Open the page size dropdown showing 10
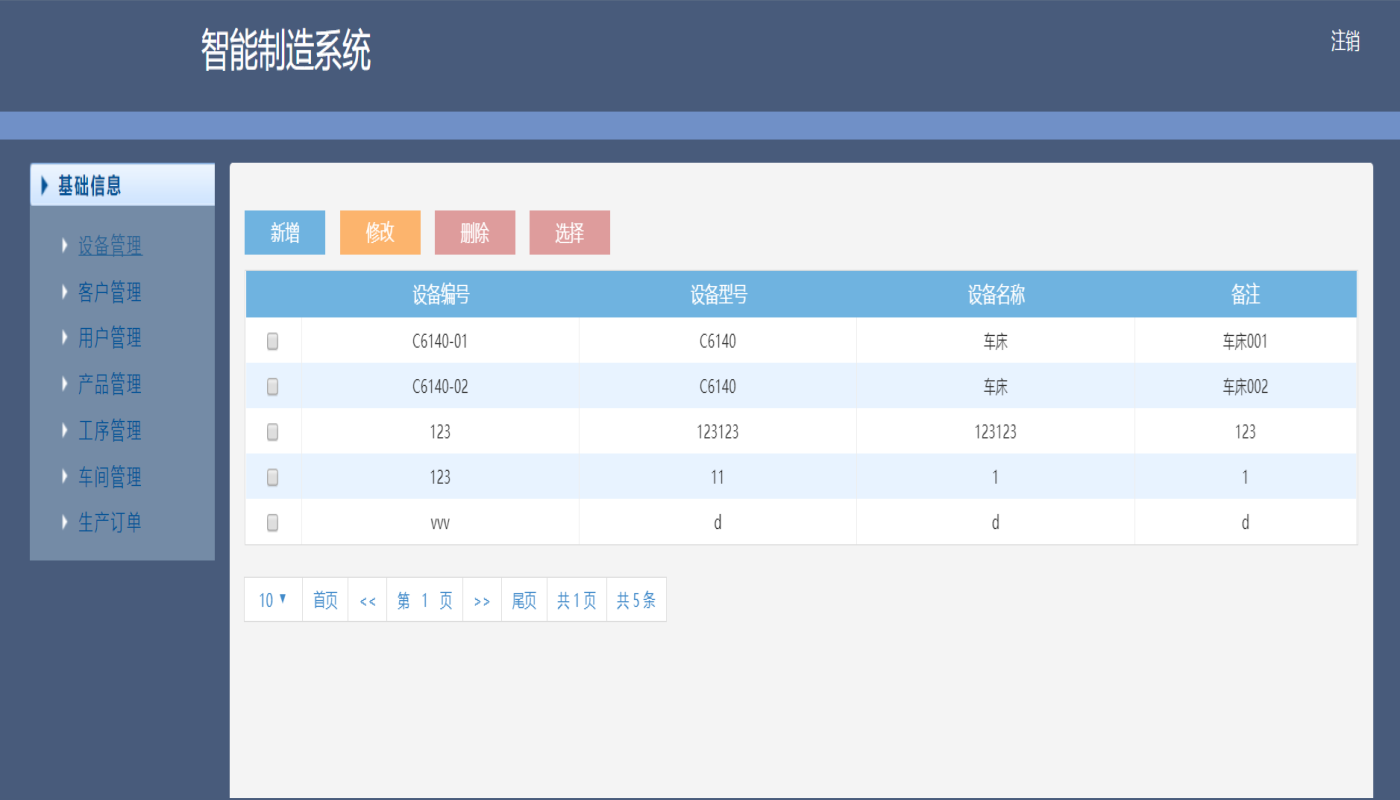Viewport: 1400px width, 800px height. [x=273, y=600]
